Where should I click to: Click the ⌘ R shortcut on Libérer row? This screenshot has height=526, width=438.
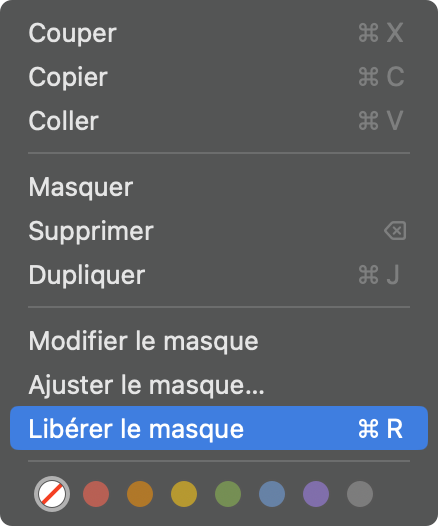click(381, 429)
